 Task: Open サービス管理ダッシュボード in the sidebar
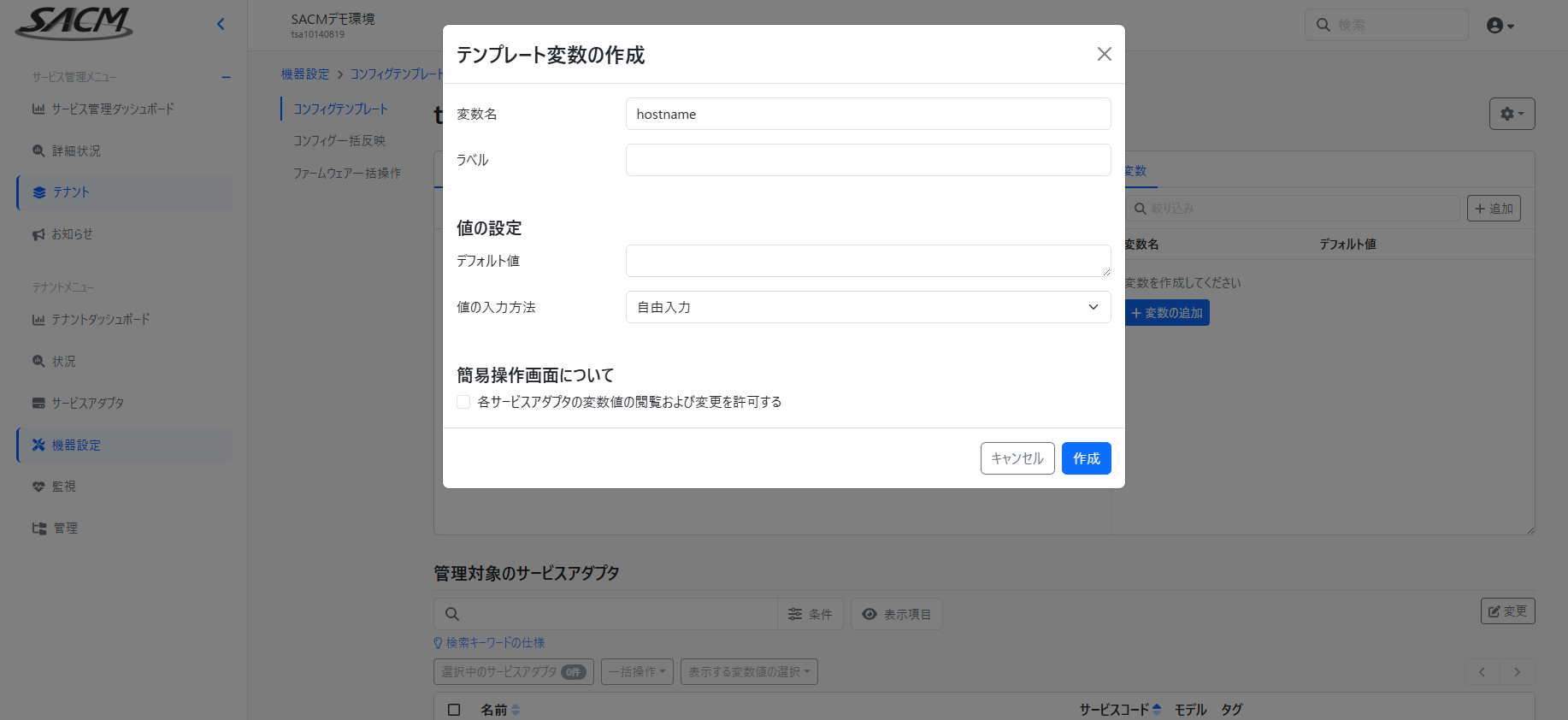click(112, 109)
